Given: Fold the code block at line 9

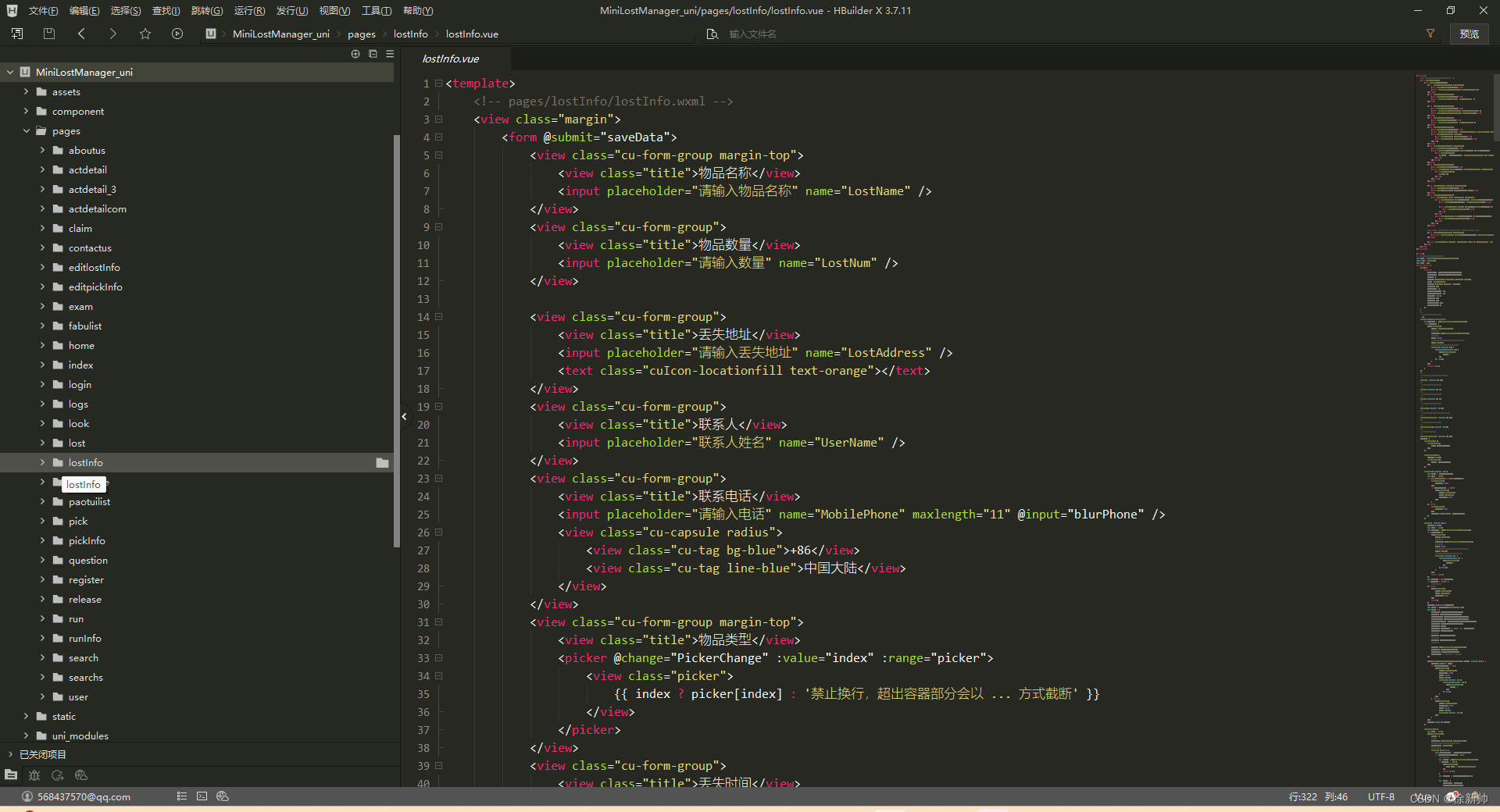Looking at the screenshot, I should (439, 227).
